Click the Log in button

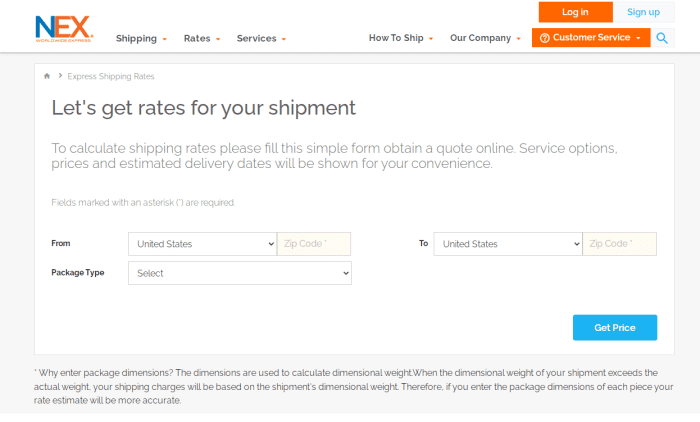575,12
